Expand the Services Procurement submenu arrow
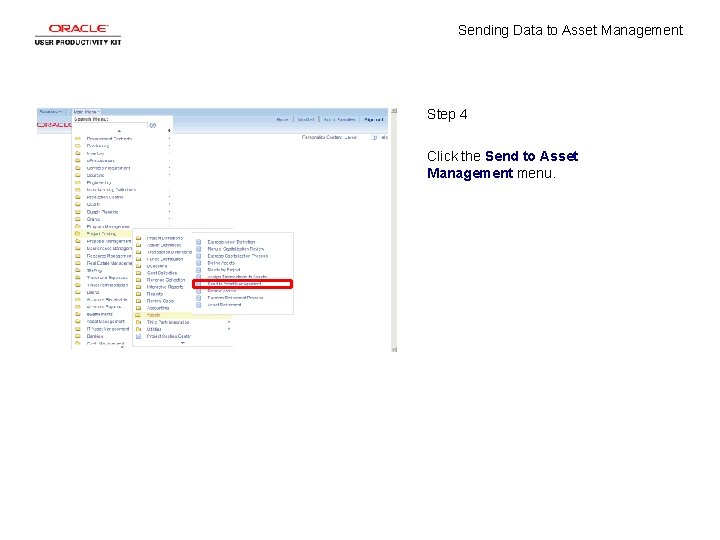The width and height of the screenshot is (720, 540). click(169, 168)
